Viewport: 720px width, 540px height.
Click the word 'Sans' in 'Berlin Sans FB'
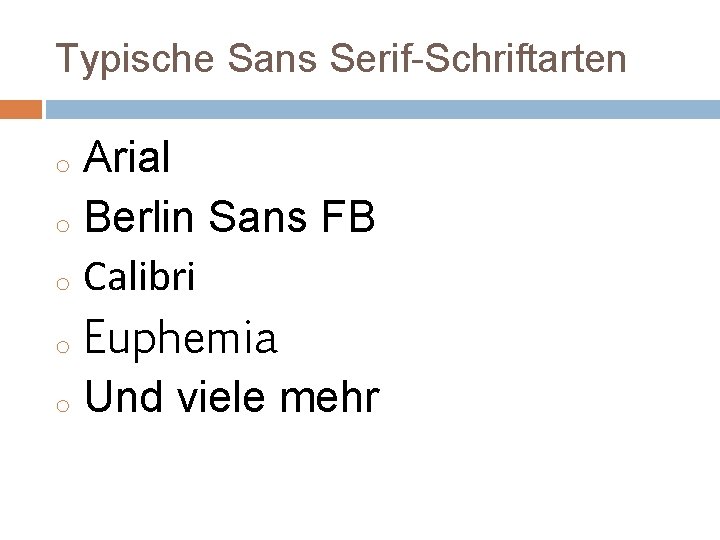258,216
